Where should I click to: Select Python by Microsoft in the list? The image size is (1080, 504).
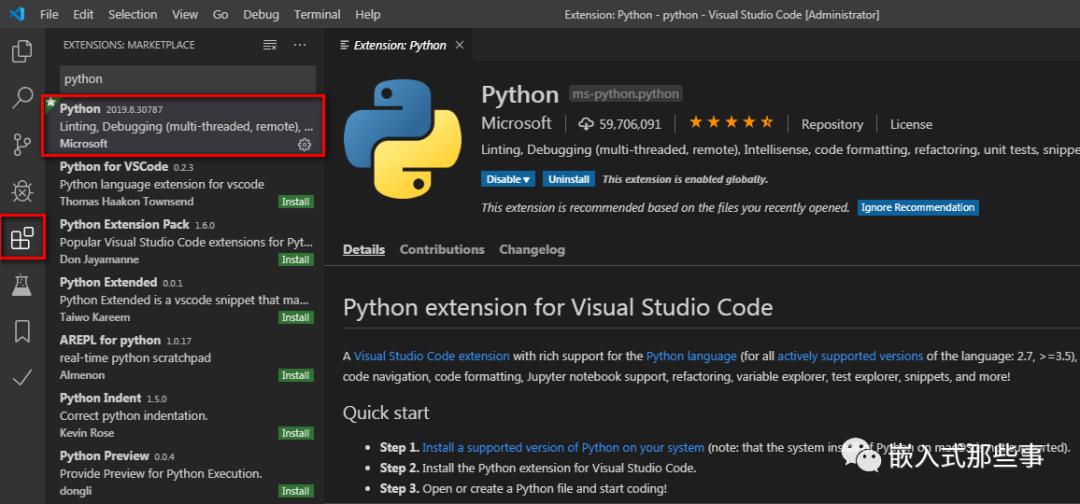tap(183, 126)
